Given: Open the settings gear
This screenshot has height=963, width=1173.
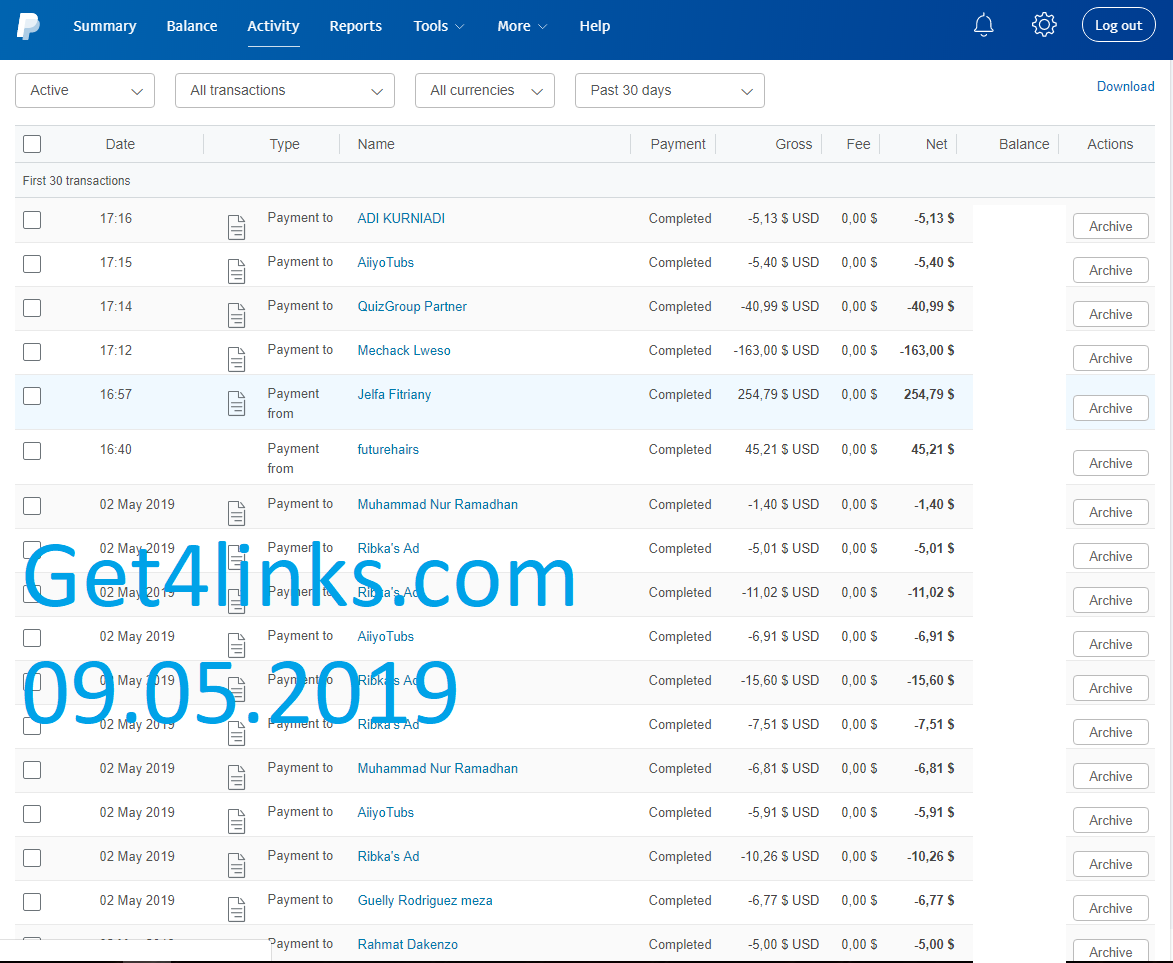Looking at the screenshot, I should pyautogui.click(x=1044, y=25).
